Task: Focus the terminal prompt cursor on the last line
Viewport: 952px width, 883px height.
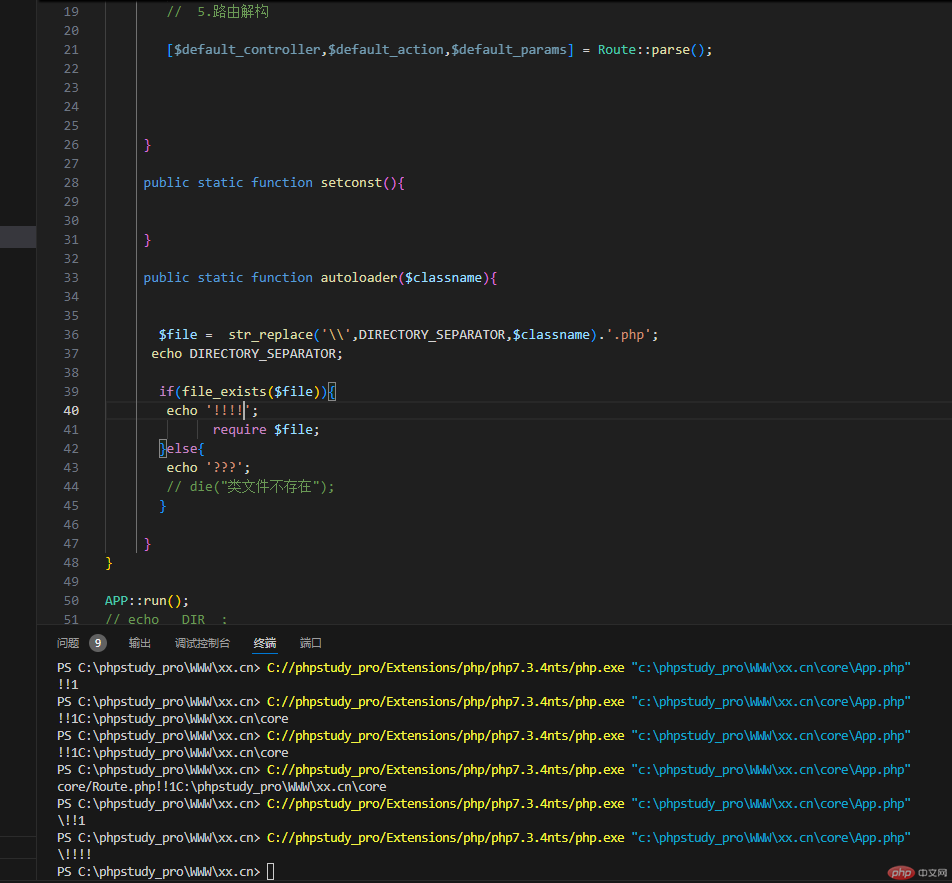Action: 271,871
